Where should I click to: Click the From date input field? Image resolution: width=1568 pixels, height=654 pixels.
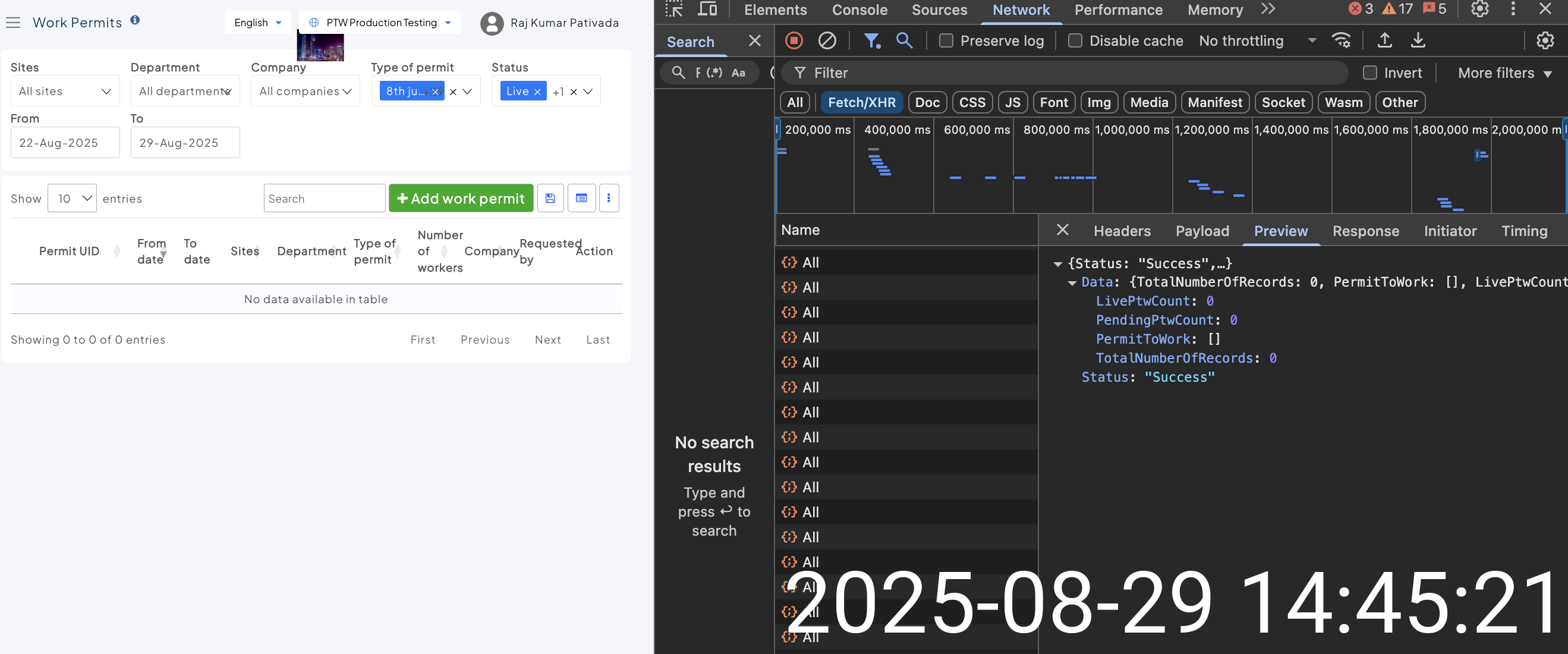pyautogui.click(x=65, y=143)
